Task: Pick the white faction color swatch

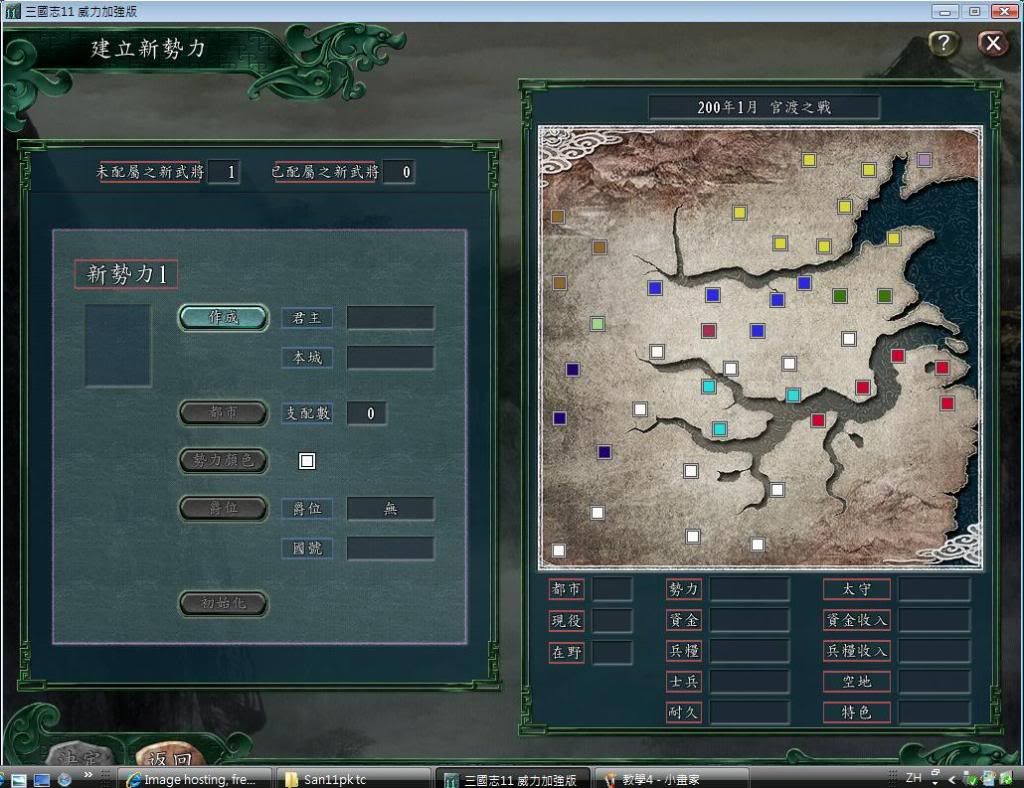Action: coord(307,461)
